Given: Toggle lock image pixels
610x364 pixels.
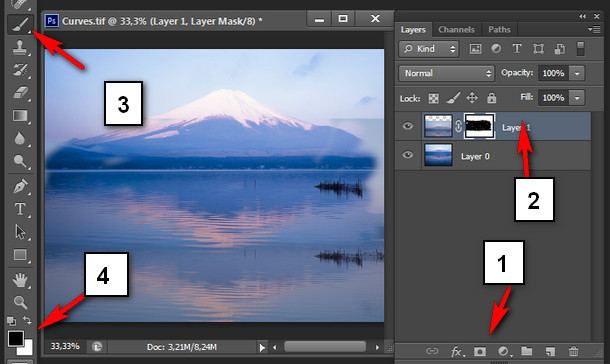Looking at the screenshot, I should pos(453,98).
